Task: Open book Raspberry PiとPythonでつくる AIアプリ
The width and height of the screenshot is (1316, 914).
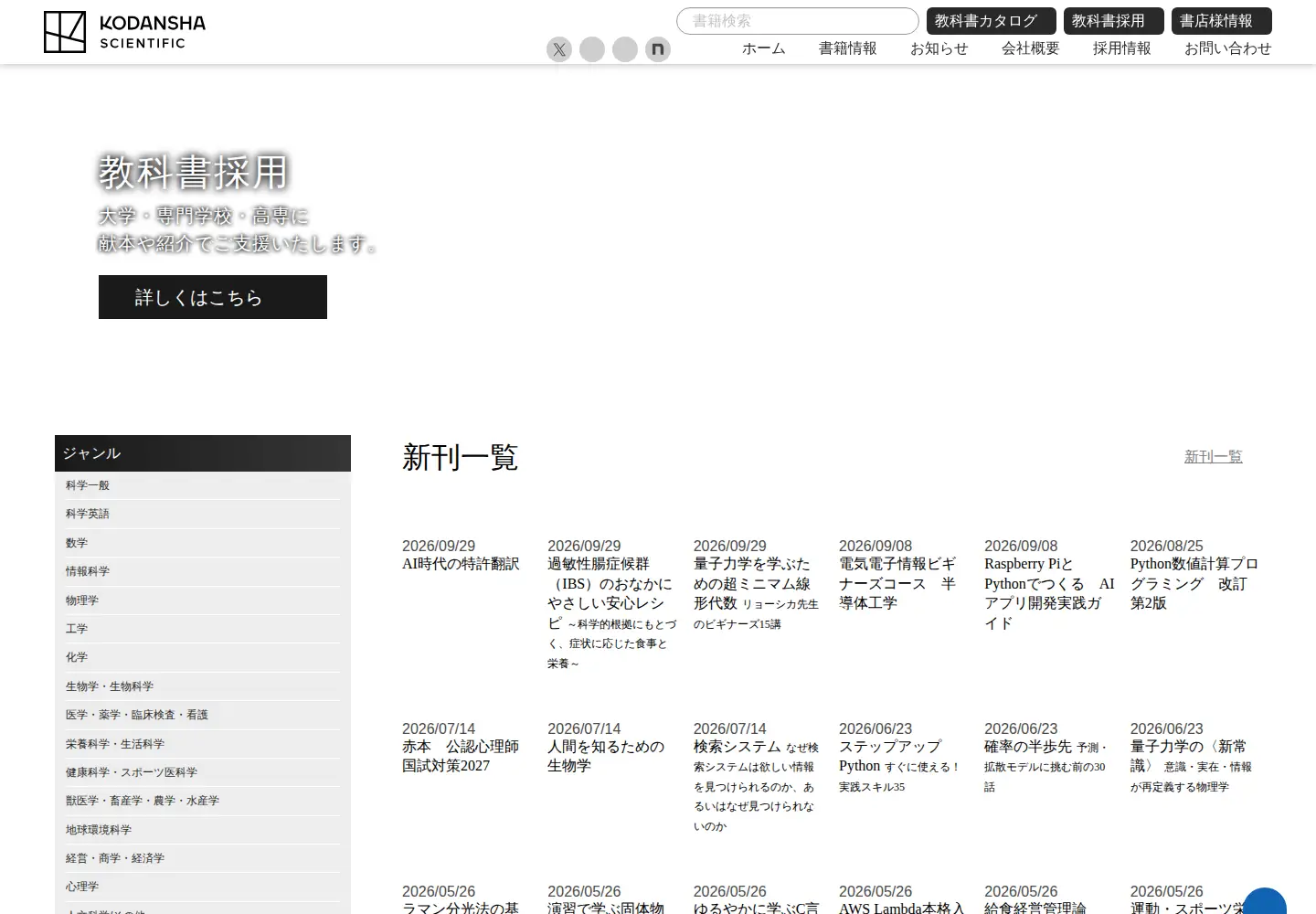Action: pos(1049,593)
